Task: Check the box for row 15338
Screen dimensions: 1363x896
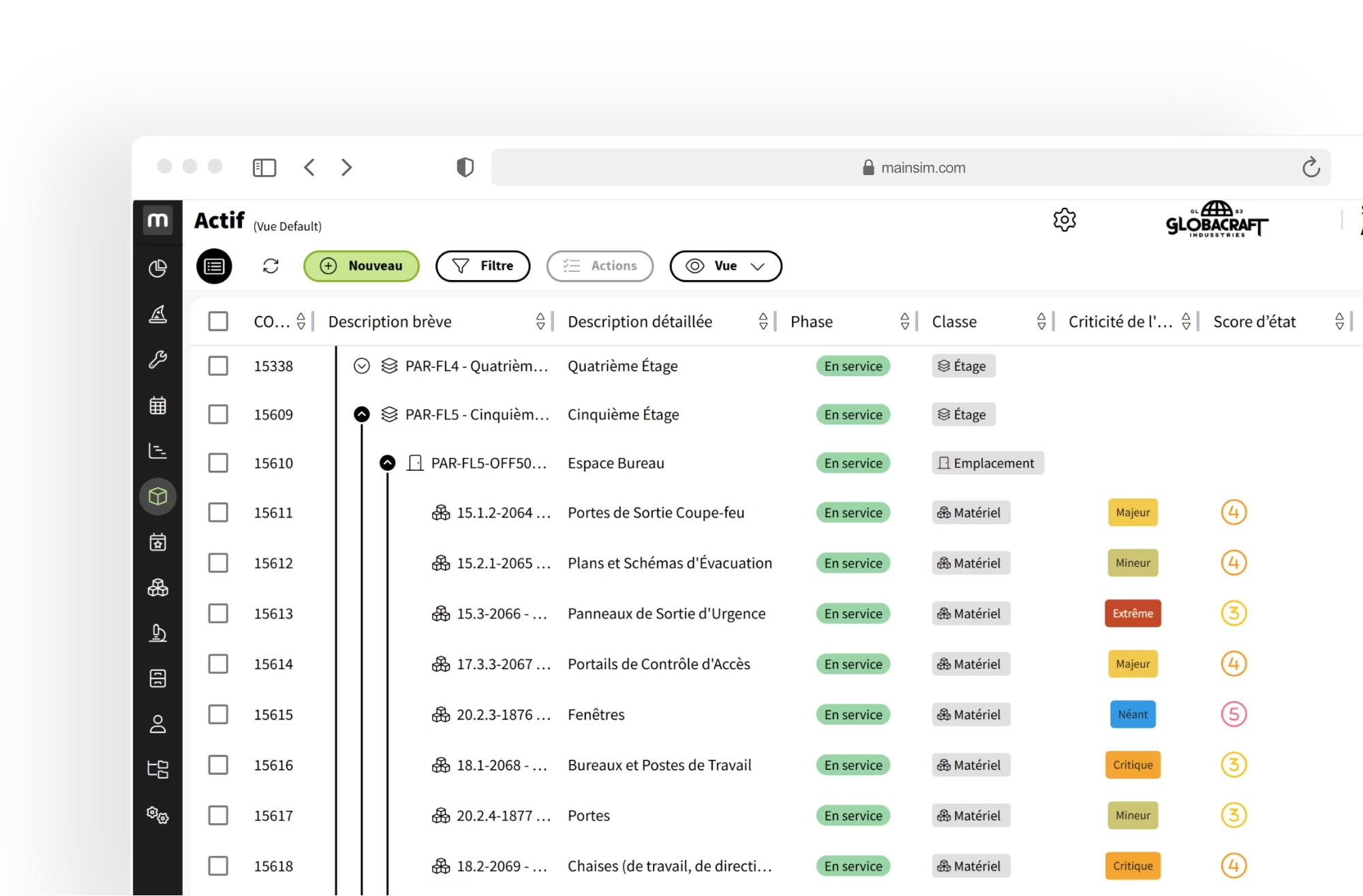Action: (218, 366)
